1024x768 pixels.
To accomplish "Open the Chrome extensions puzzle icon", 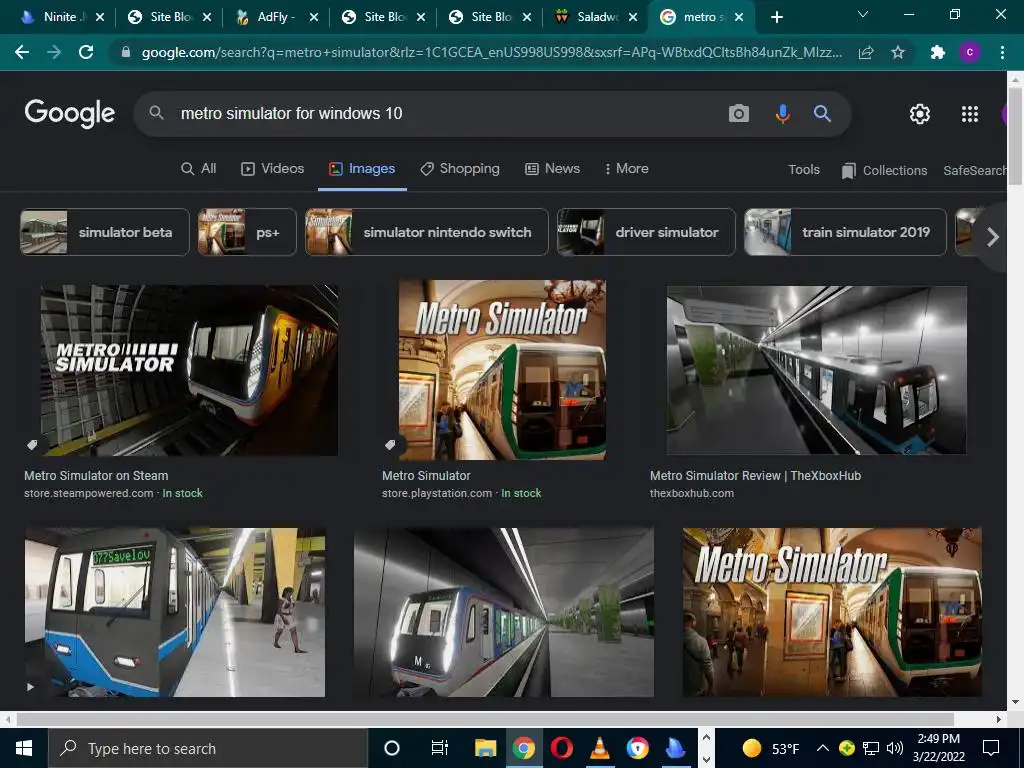I will tap(938, 52).
